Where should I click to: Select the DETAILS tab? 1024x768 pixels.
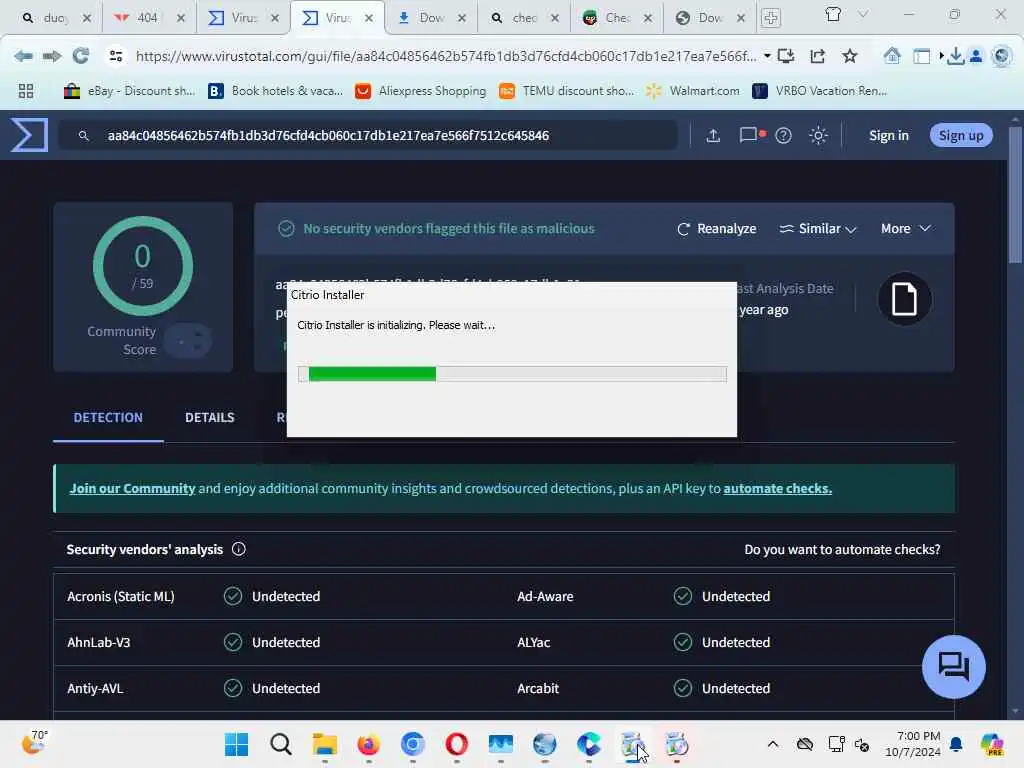(x=210, y=417)
